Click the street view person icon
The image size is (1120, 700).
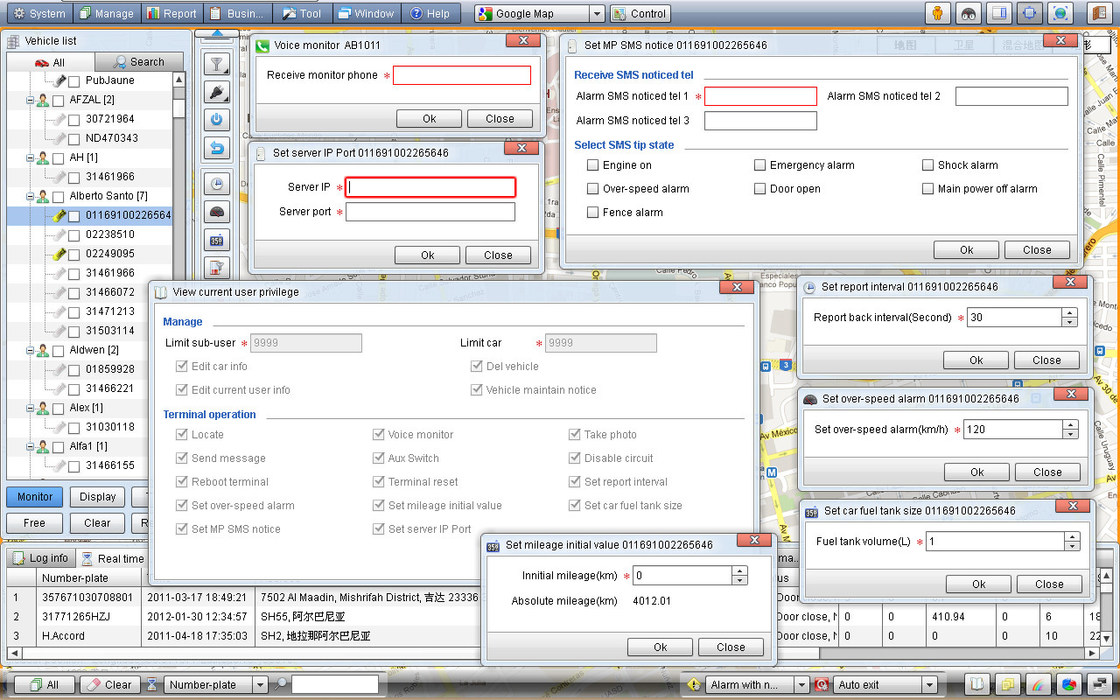[x=937, y=13]
